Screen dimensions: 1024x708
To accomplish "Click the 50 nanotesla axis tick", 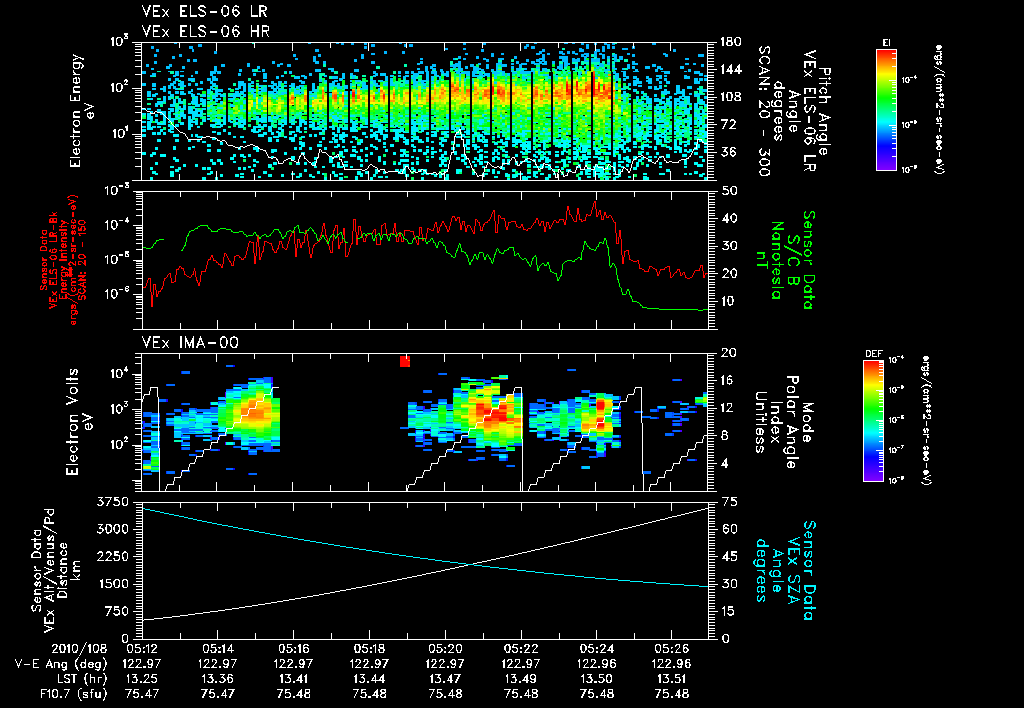I will point(728,191).
